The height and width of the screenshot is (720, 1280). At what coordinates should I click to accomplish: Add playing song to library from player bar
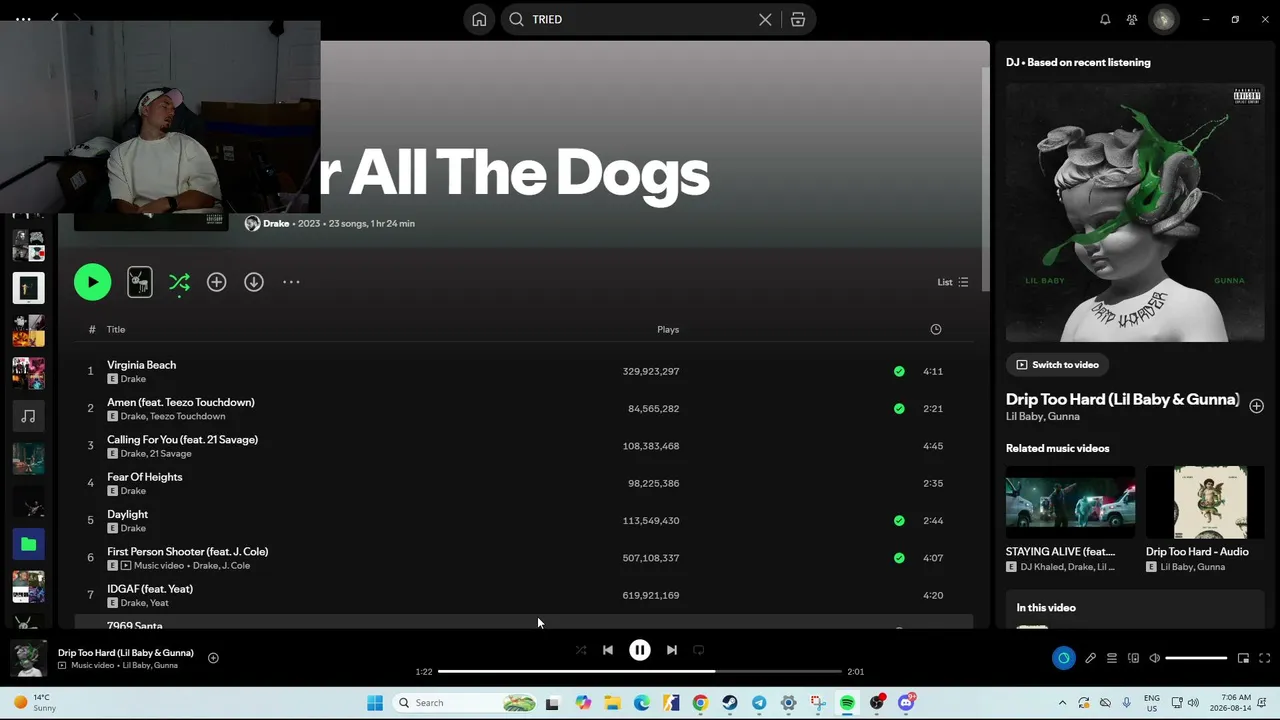tap(213, 658)
